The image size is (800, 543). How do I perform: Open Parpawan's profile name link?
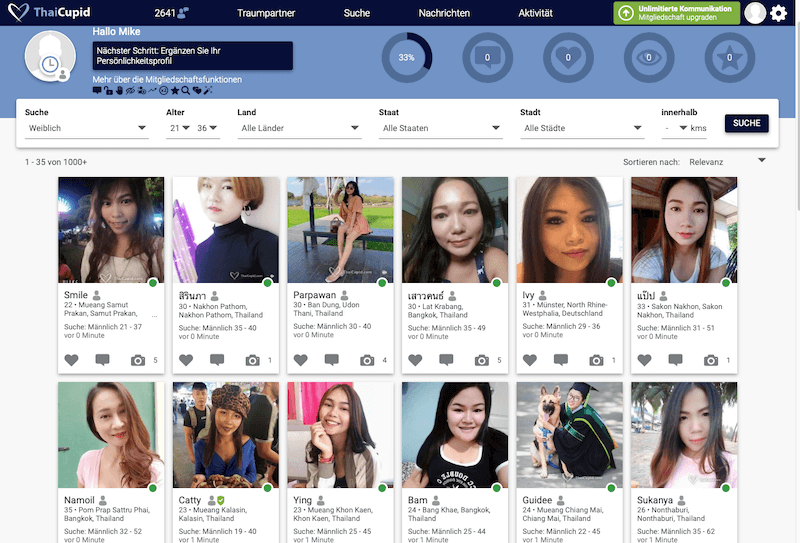coord(314,295)
